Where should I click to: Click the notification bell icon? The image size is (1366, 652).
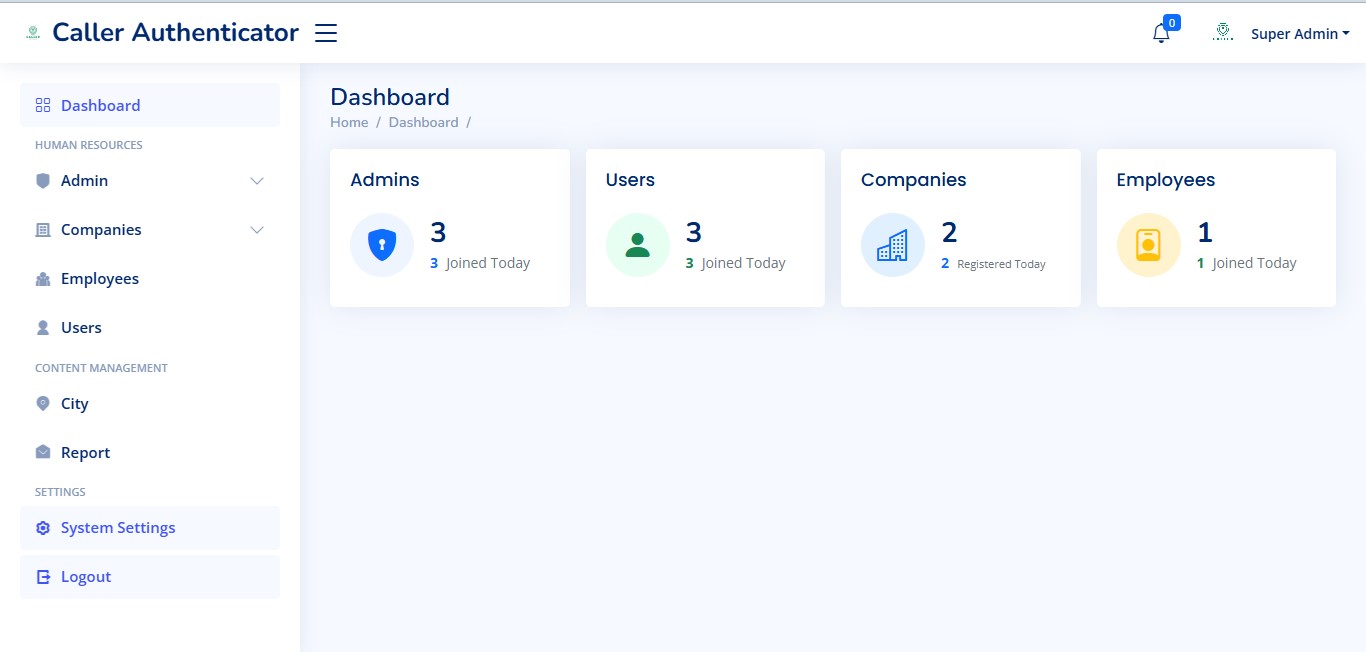click(x=1160, y=33)
